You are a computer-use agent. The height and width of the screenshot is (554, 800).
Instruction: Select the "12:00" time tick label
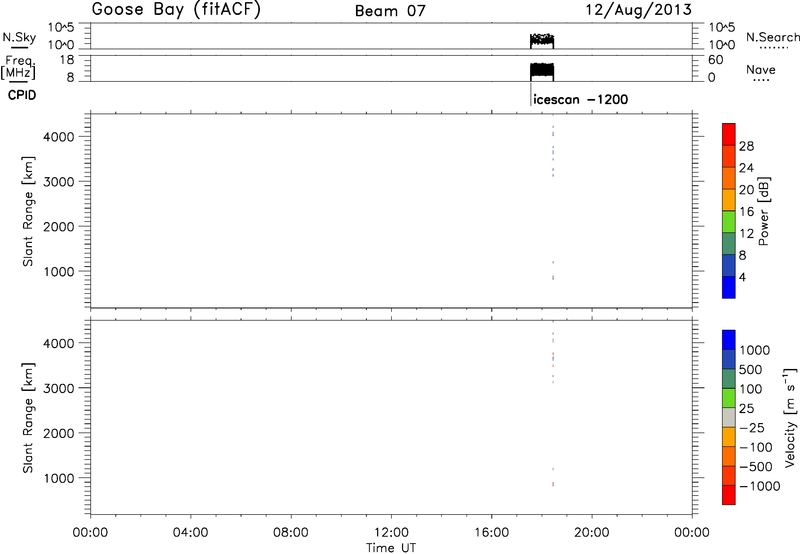391,533
